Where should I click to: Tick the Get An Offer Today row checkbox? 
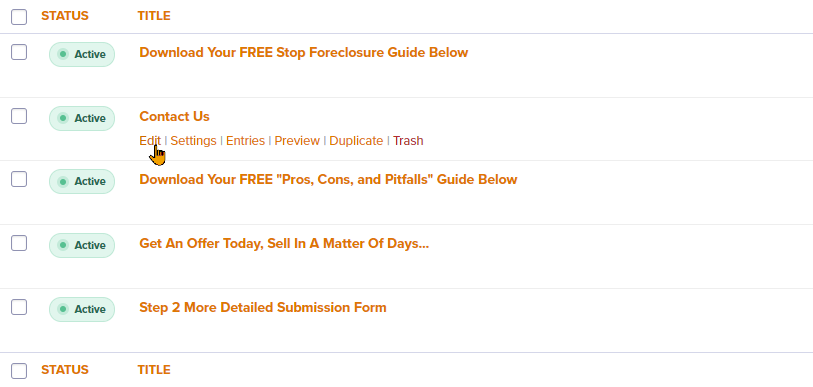(19, 243)
